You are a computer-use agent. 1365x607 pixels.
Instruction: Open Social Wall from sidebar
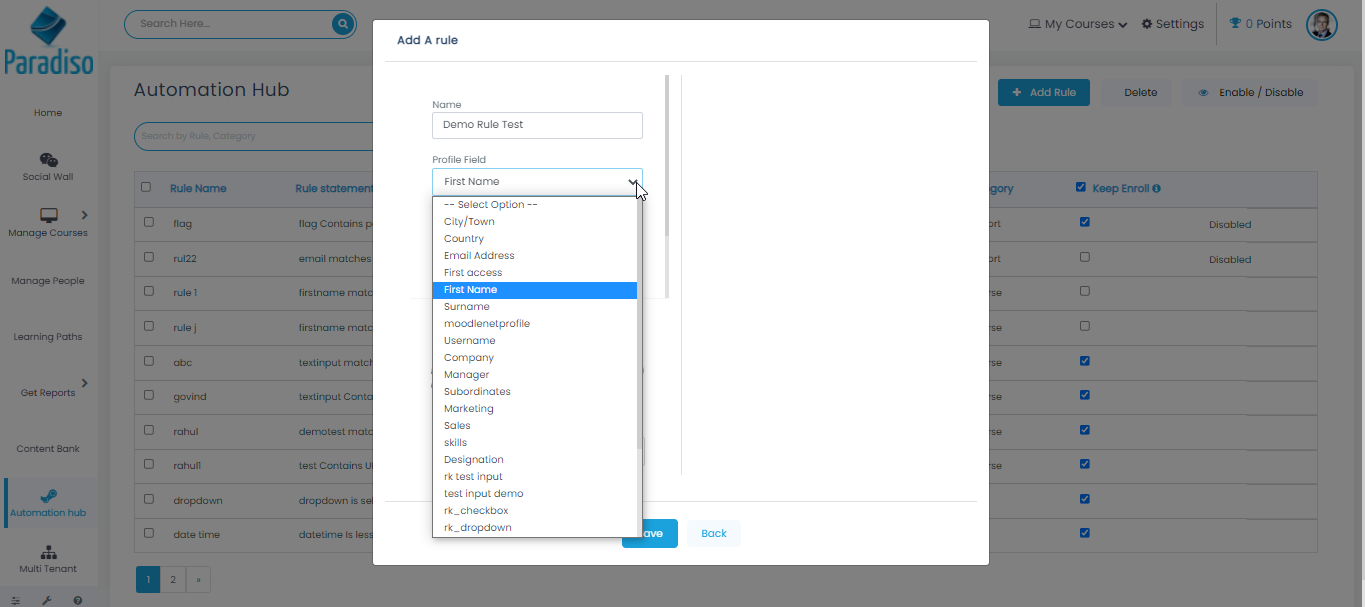tap(48, 160)
